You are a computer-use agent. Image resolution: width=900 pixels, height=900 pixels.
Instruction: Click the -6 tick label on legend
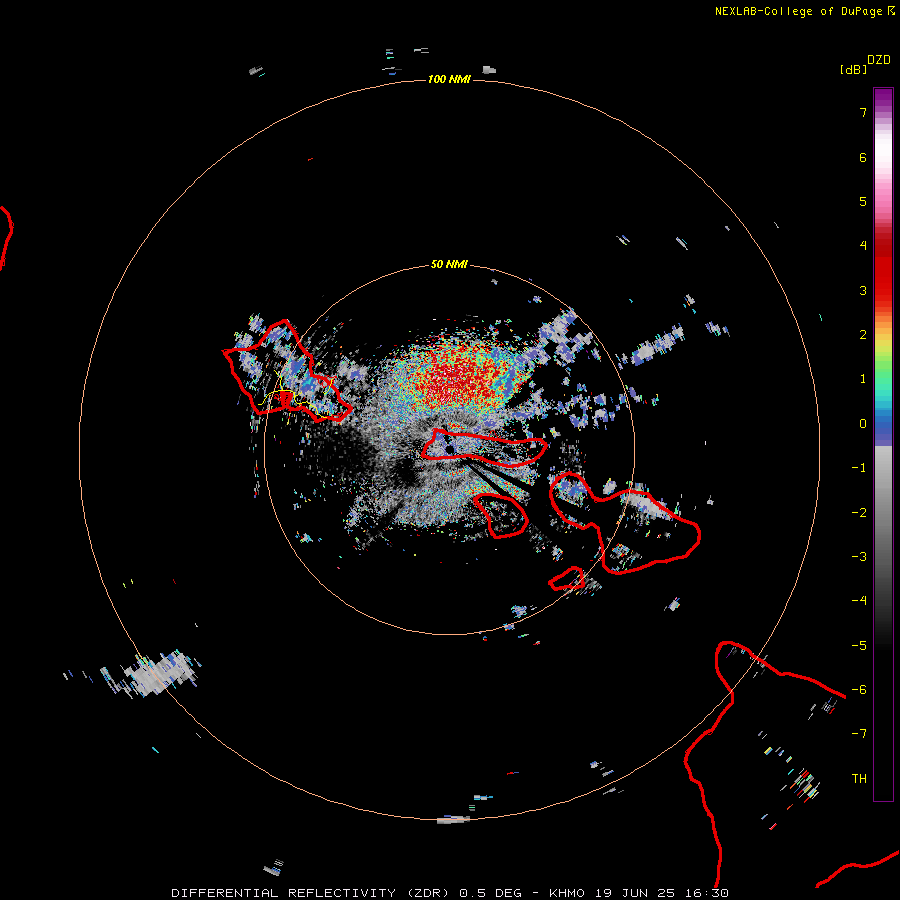[x=859, y=690]
